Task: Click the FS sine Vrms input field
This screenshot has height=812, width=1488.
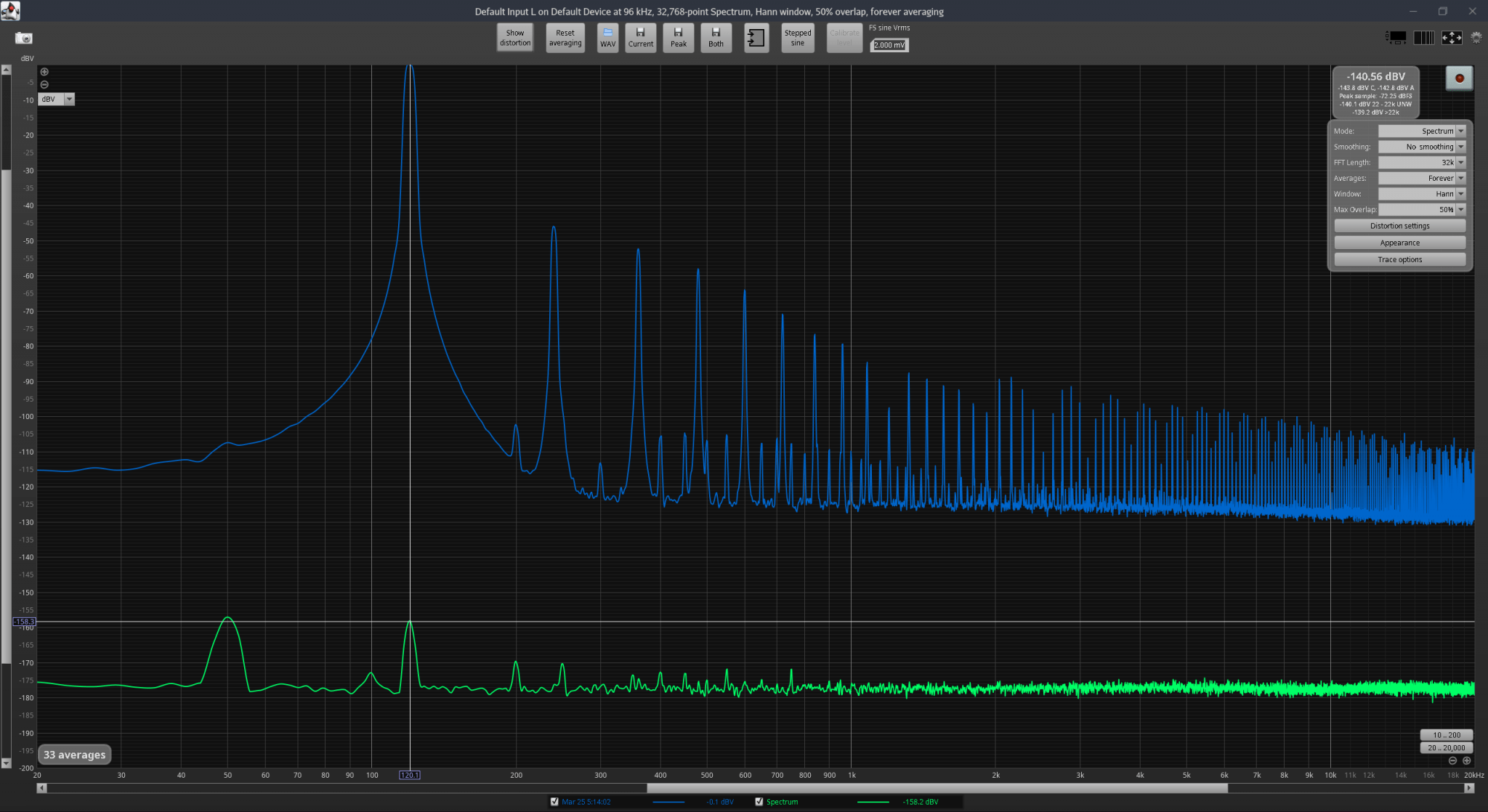Action: point(889,45)
